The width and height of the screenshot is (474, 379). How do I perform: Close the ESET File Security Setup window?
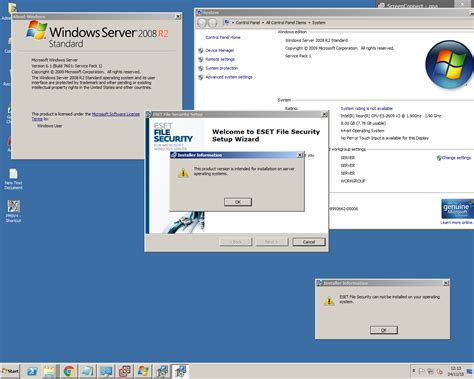[x=324, y=114]
